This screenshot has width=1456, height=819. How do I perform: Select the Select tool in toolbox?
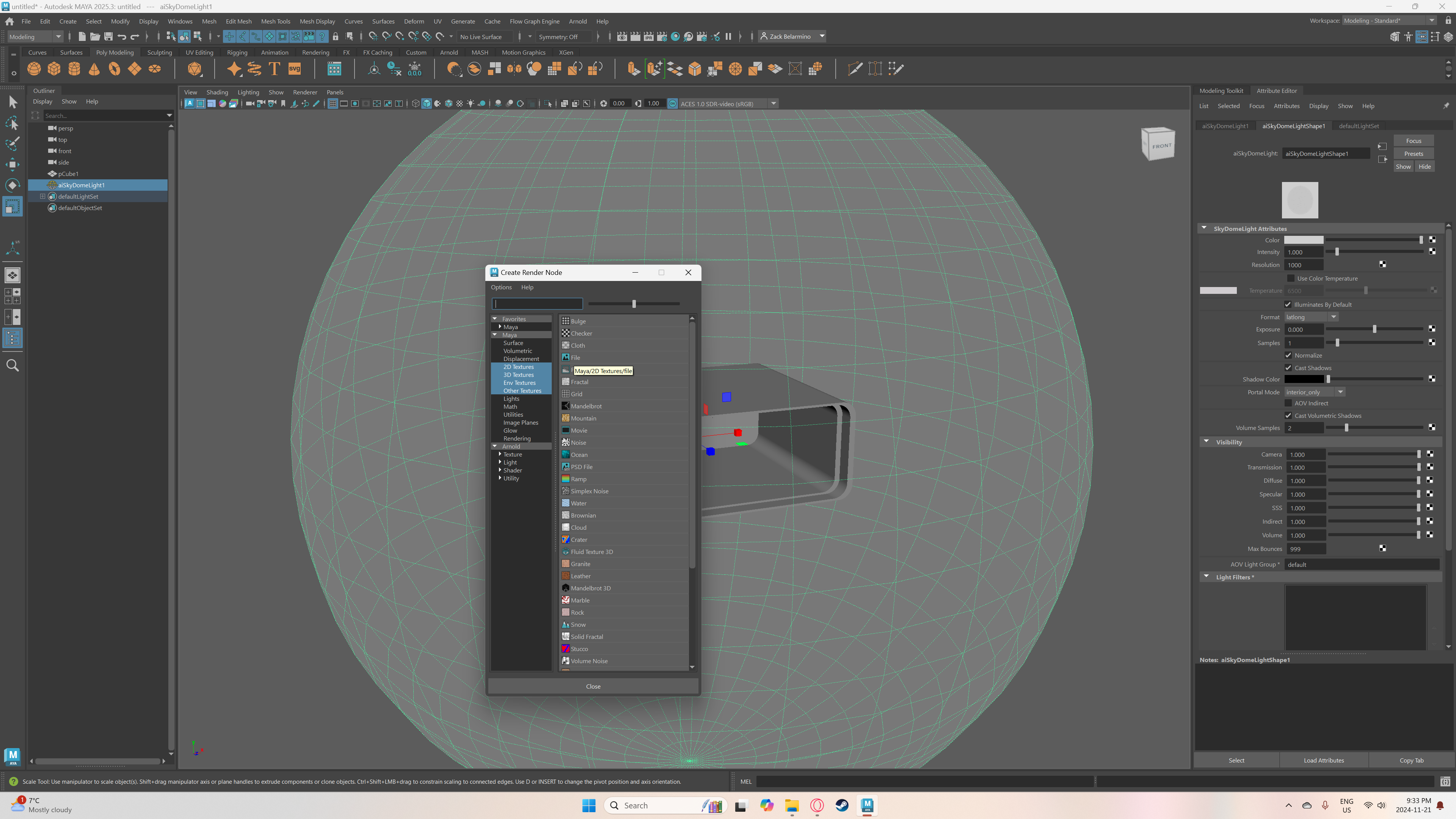coord(13,102)
